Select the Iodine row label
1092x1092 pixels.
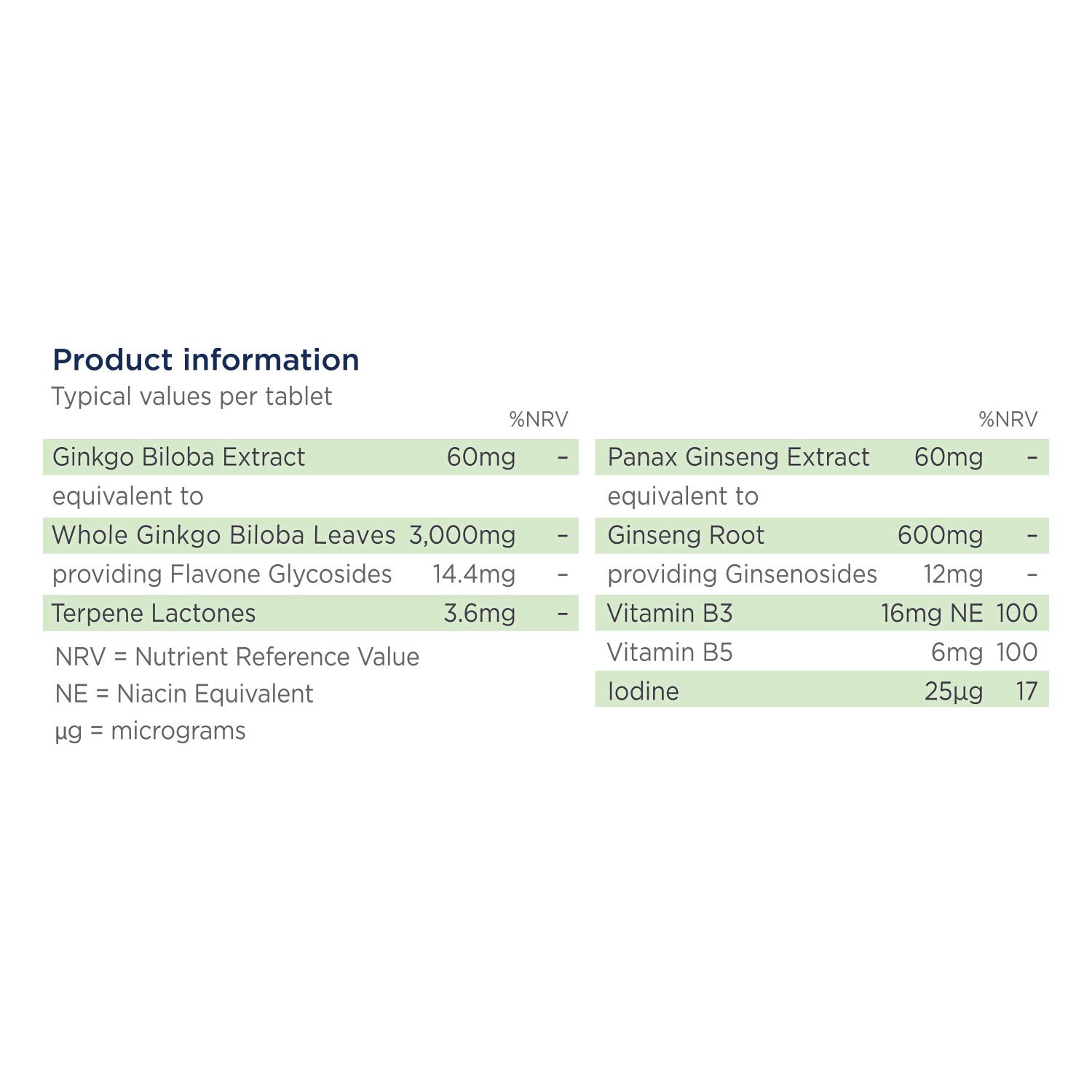pos(643,691)
